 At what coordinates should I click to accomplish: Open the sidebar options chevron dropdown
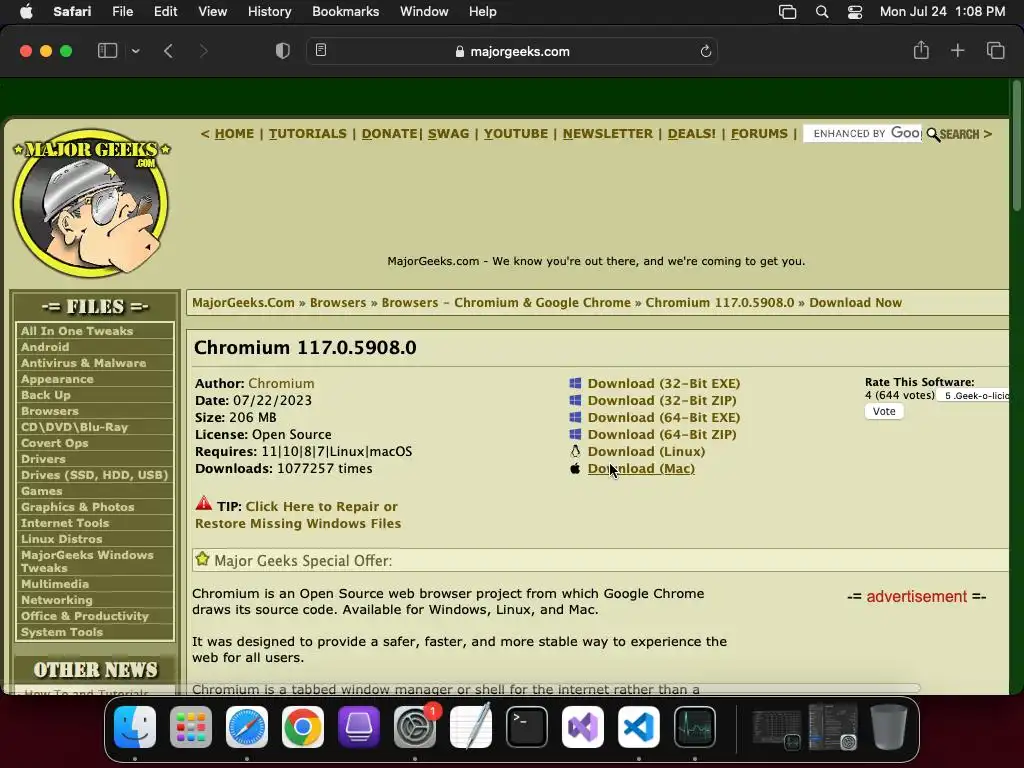point(135,51)
